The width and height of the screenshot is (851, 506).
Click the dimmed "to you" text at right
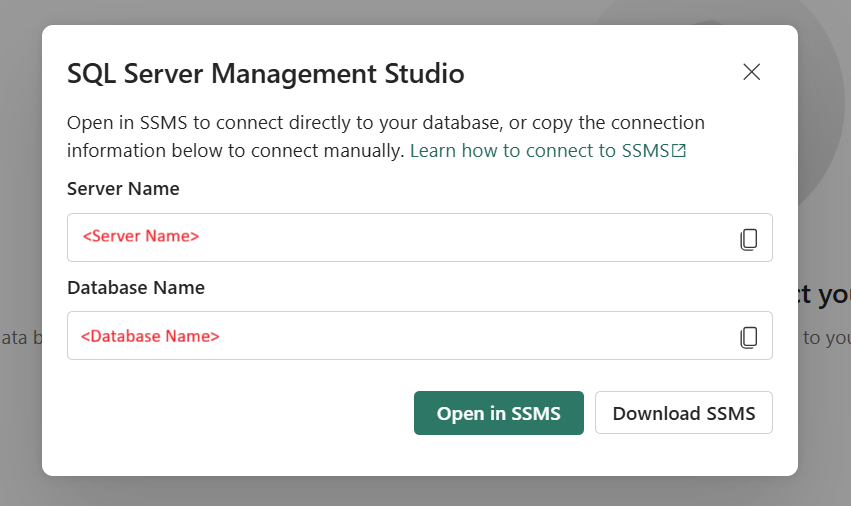point(825,338)
